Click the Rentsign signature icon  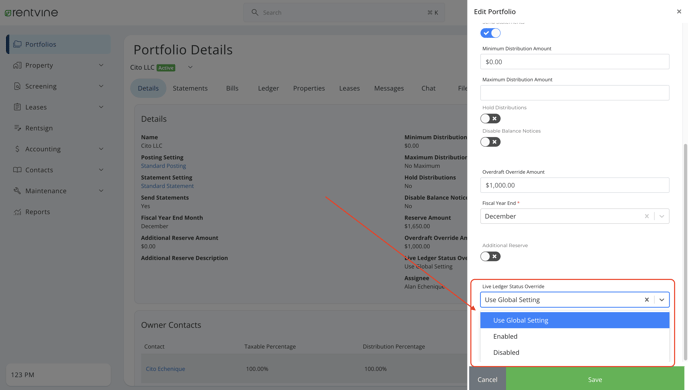pyautogui.click(x=18, y=128)
